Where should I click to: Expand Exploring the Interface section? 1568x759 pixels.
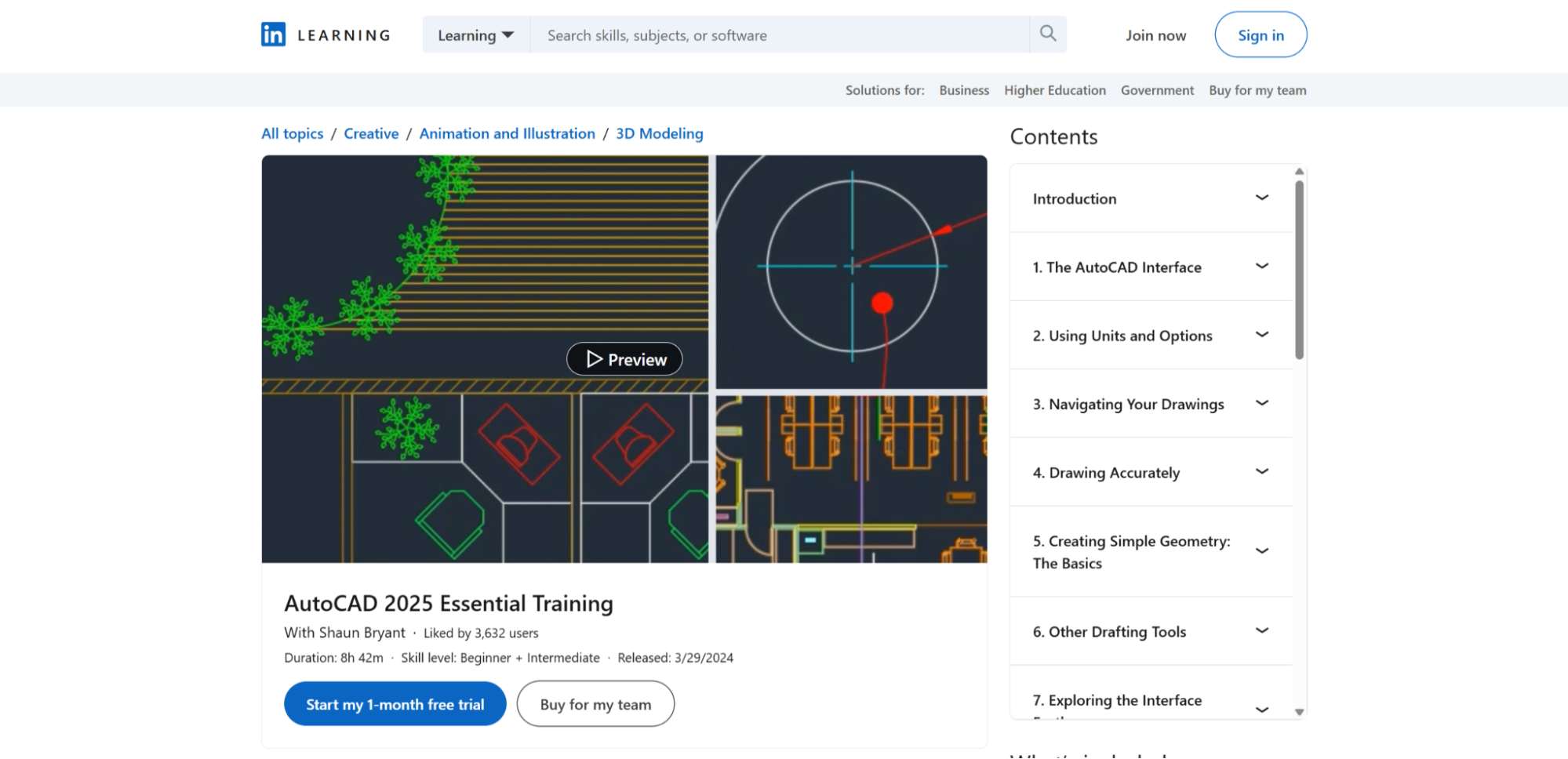[1151, 693]
